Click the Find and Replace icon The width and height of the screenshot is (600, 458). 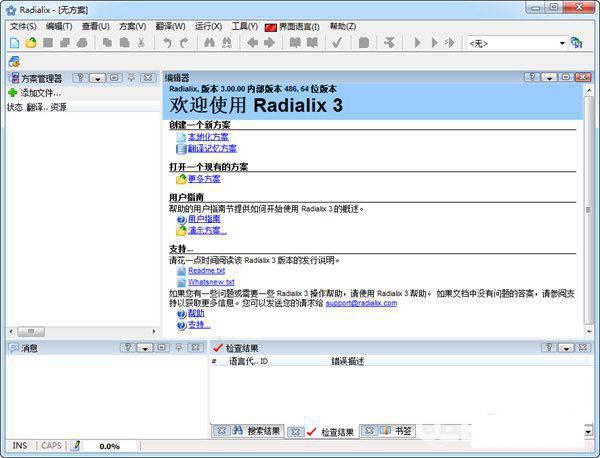tap(227, 43)
